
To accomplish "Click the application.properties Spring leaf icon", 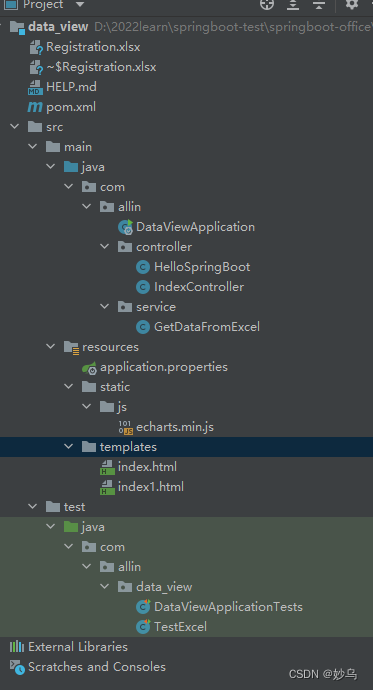I will point(89,367).
